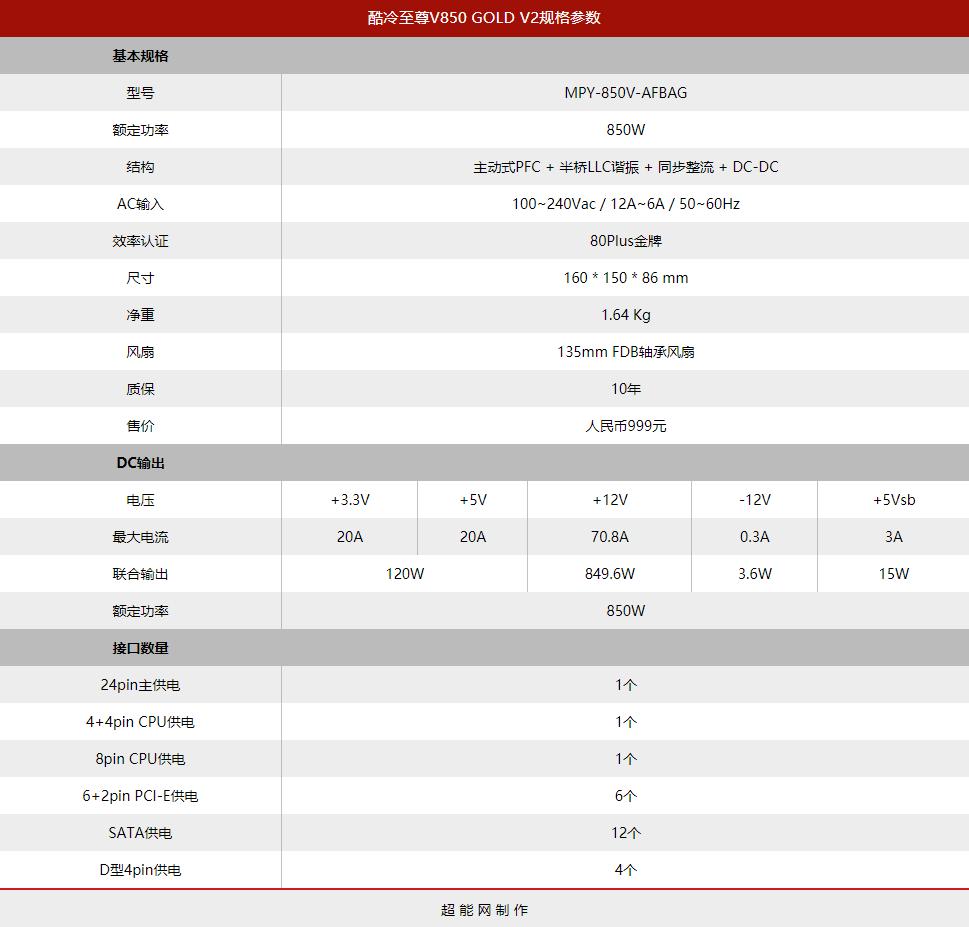The height and width of the screenshot is (927, 969).
Task: Click the model value MPY-850V-AFBAG
Action: pos(625,93)
